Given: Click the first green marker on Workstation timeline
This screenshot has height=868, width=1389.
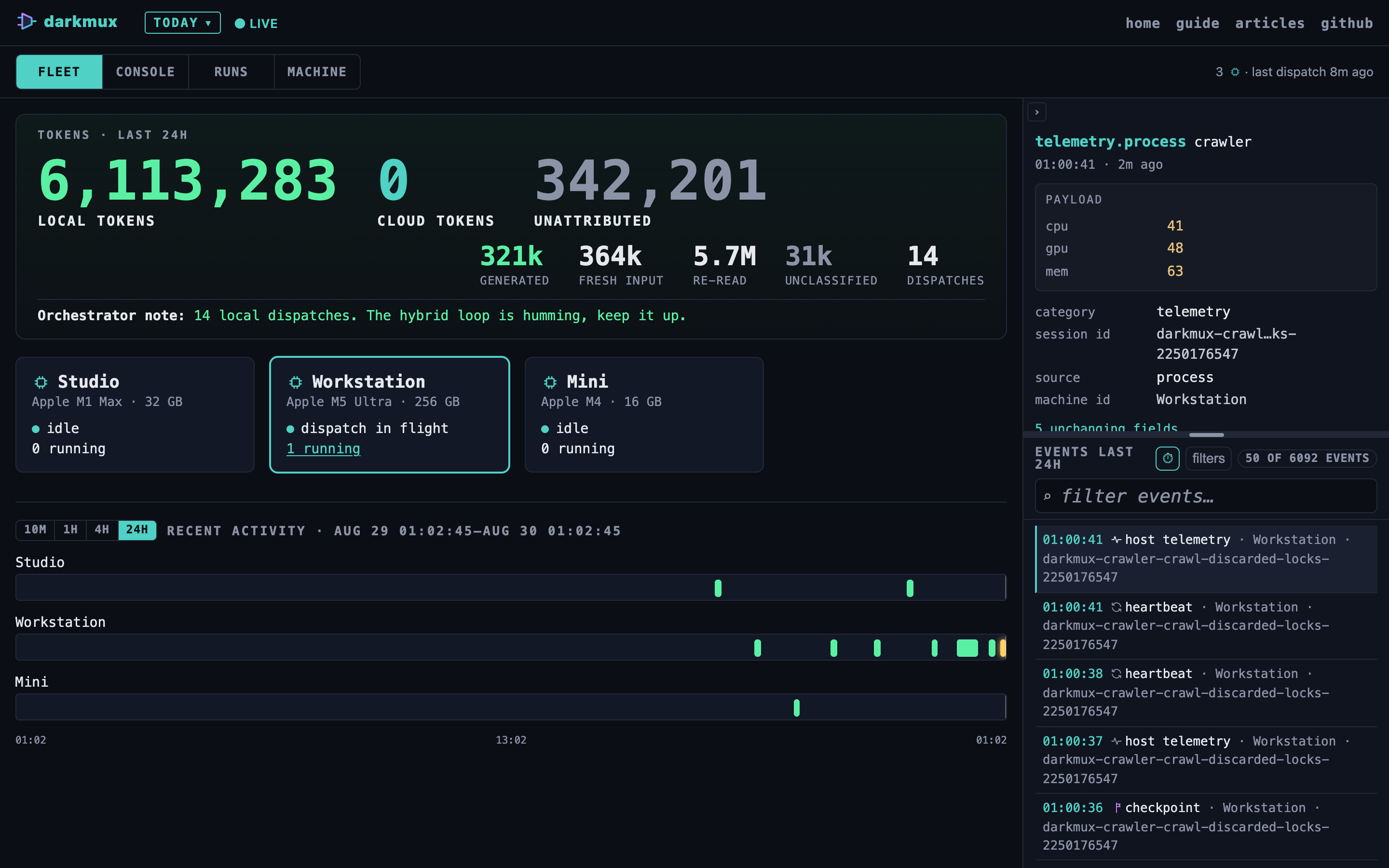Looking at the screenshot, I should coord(758,648).
